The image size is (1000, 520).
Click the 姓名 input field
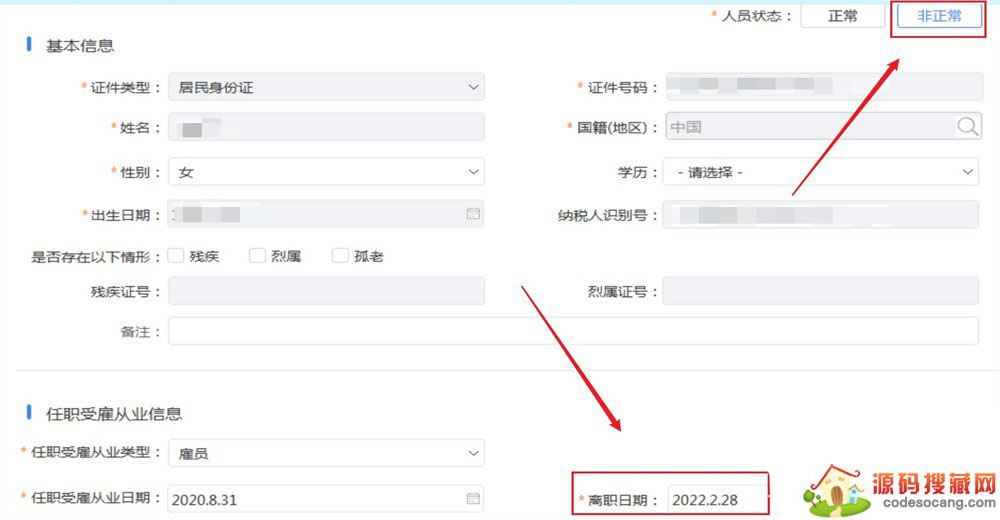pyautogui.click(x=326, y=128)
